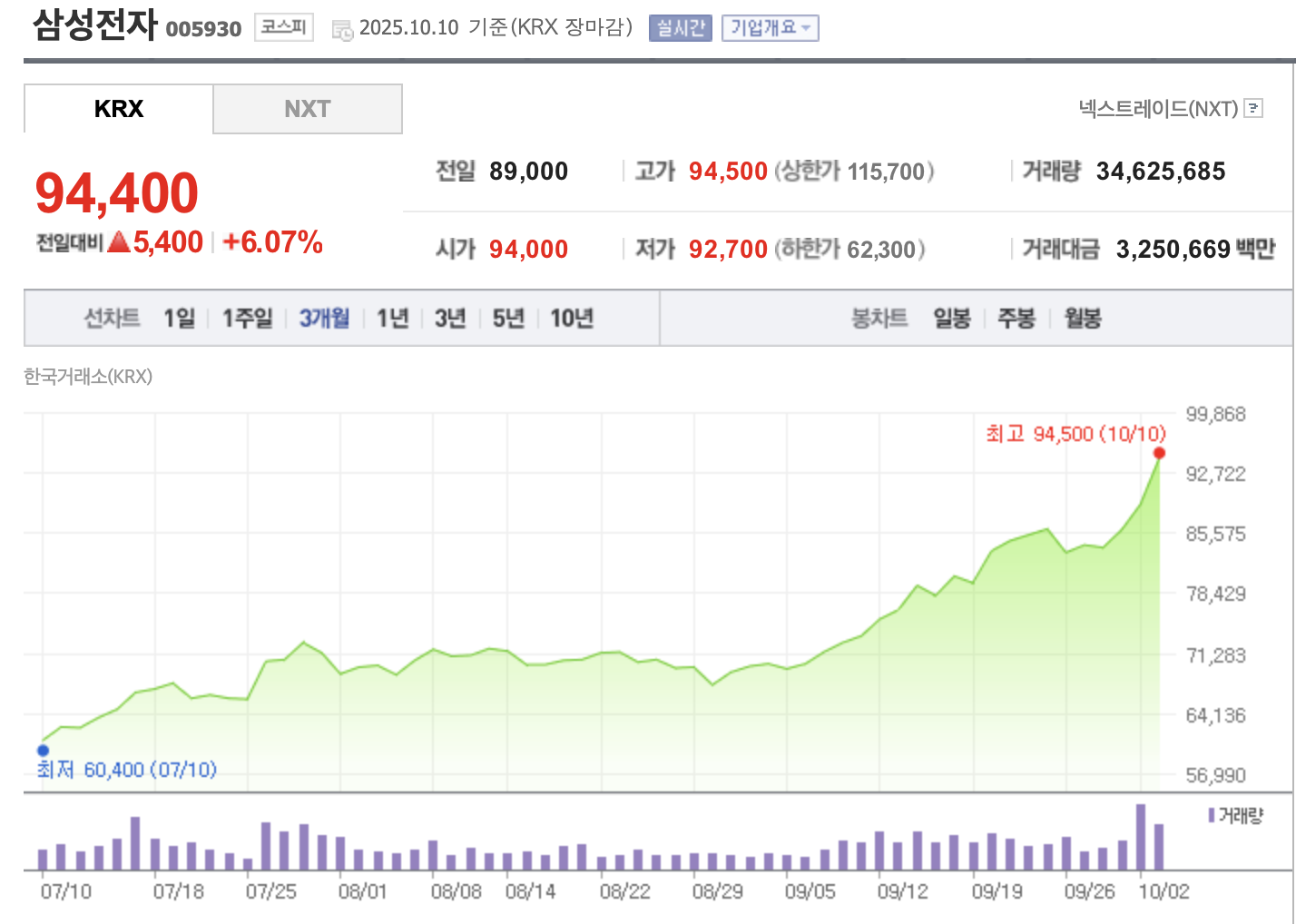Expand the 기업개요 dropdown

771,28
